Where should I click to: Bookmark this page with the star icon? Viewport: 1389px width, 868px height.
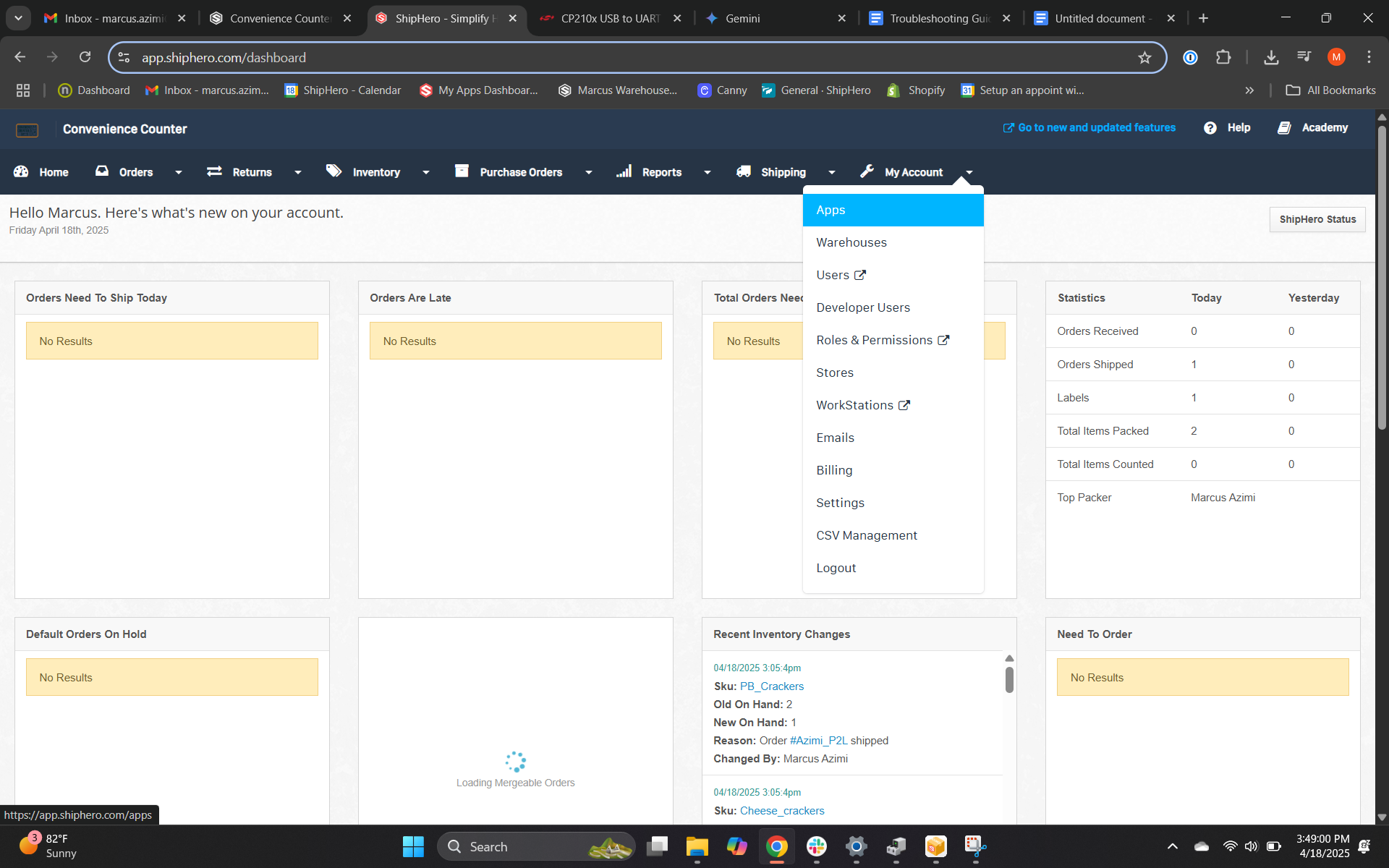click(1144, 57)
